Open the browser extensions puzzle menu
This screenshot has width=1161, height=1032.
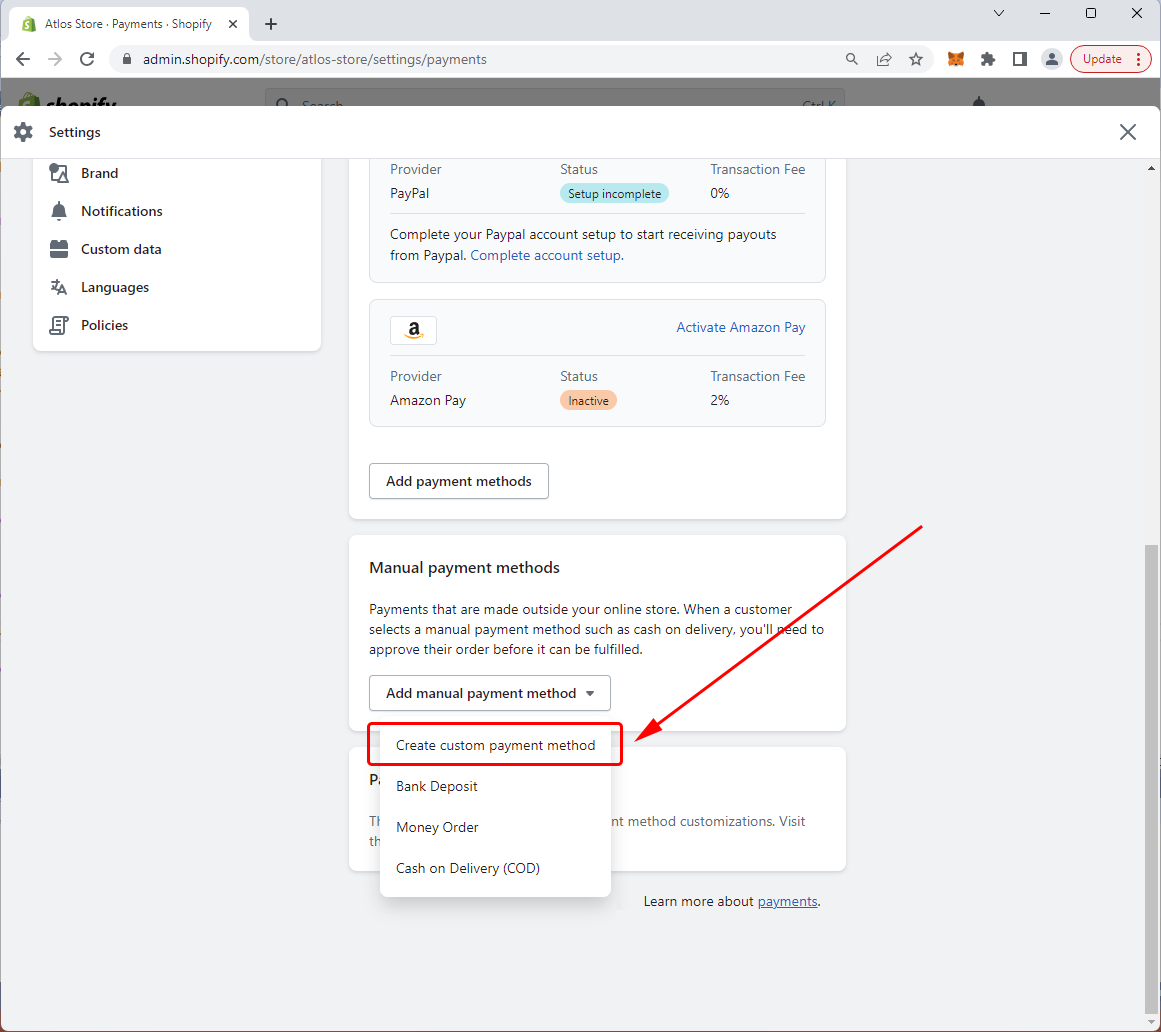click(988, 59)
